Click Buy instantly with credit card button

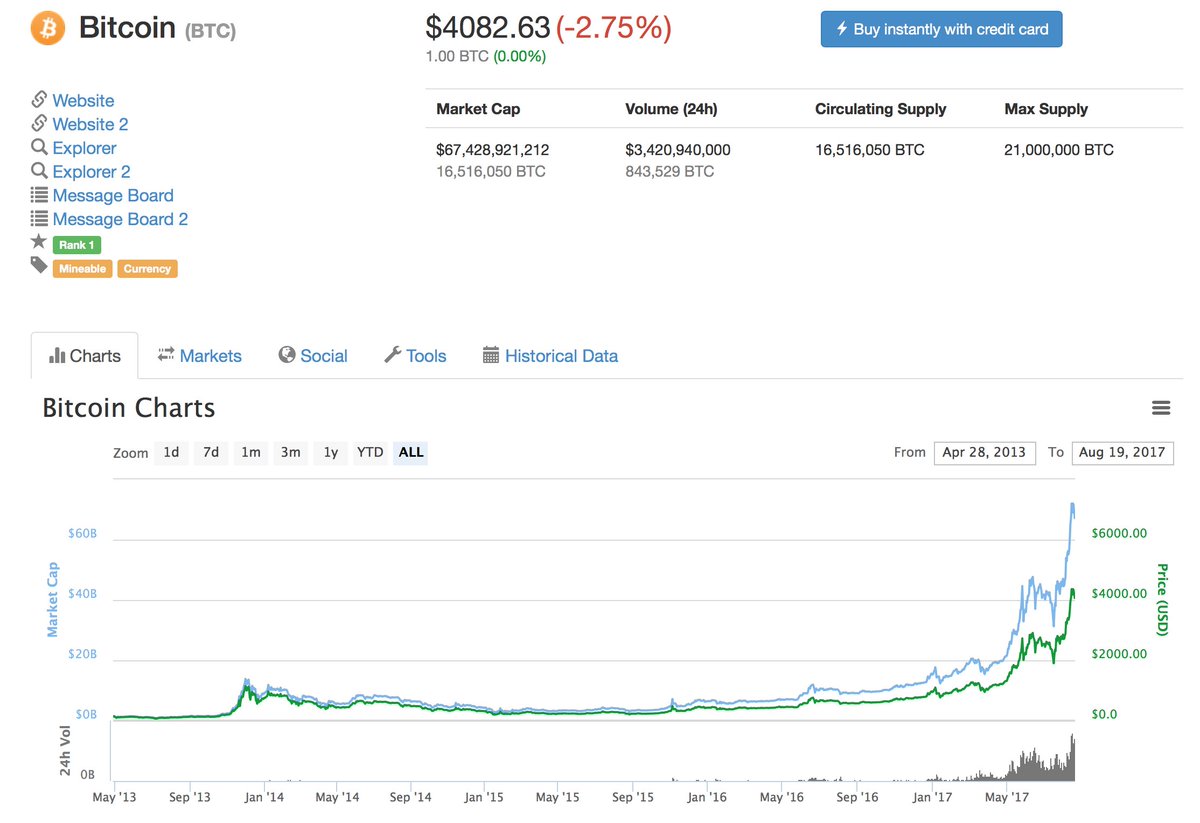941,29
